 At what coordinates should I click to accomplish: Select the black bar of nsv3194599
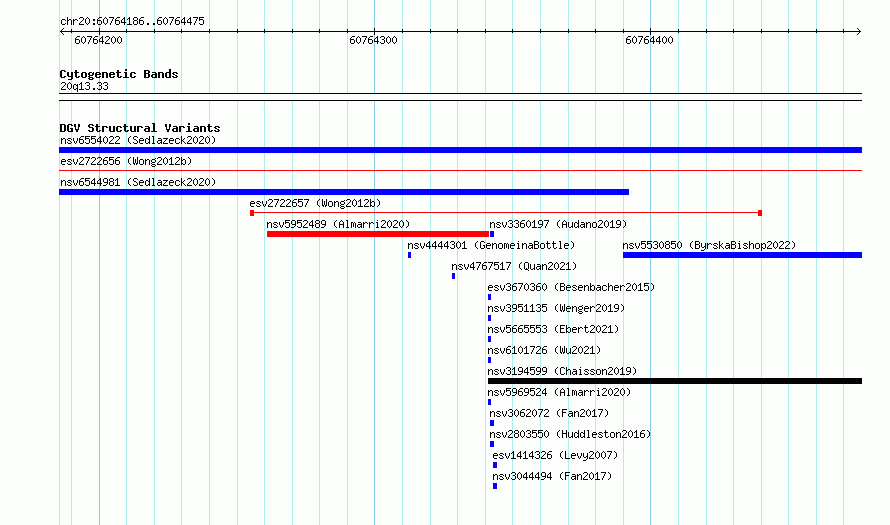coord(675,381)
